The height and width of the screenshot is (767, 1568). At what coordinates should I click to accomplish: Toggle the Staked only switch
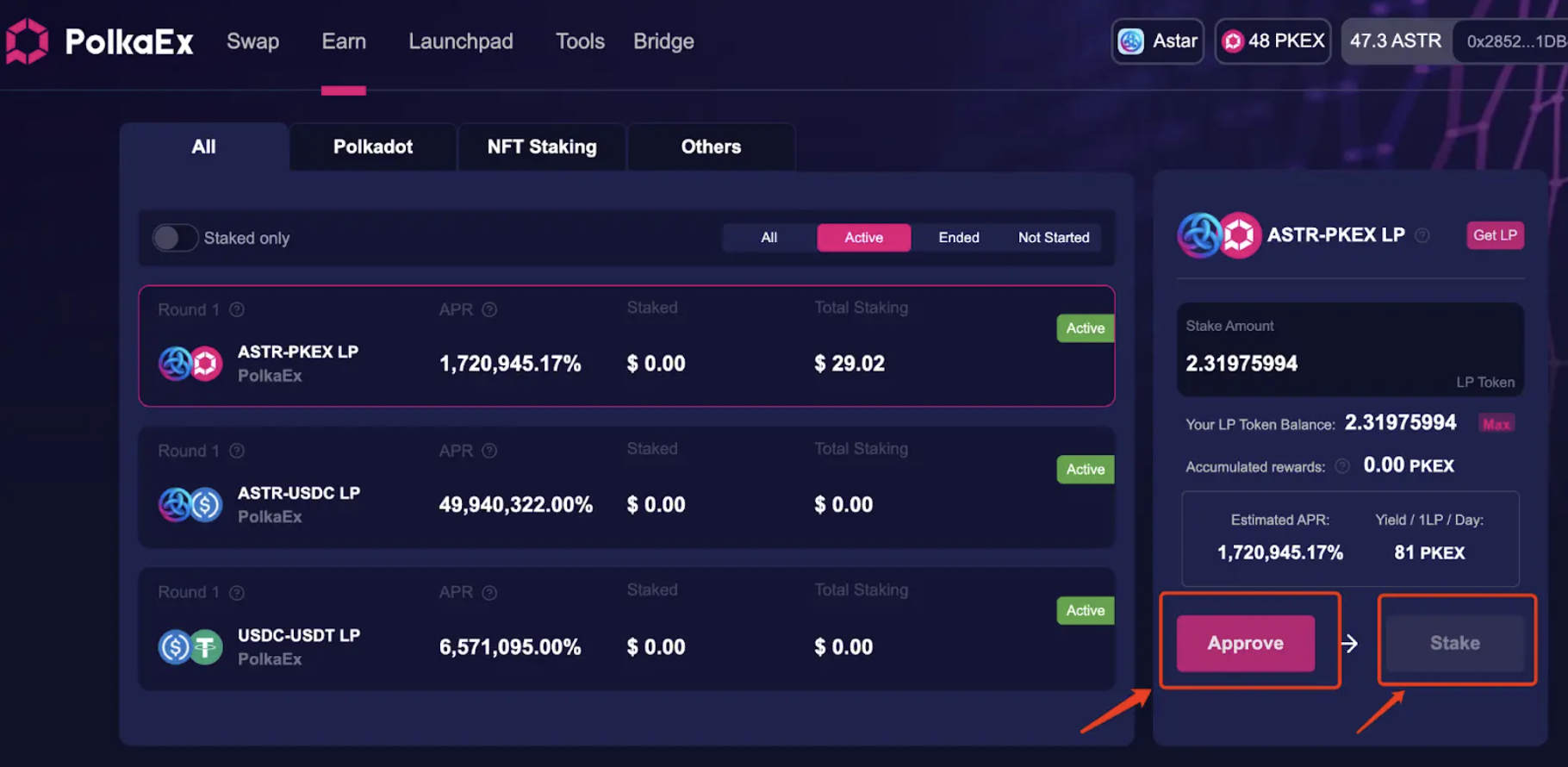175,238
